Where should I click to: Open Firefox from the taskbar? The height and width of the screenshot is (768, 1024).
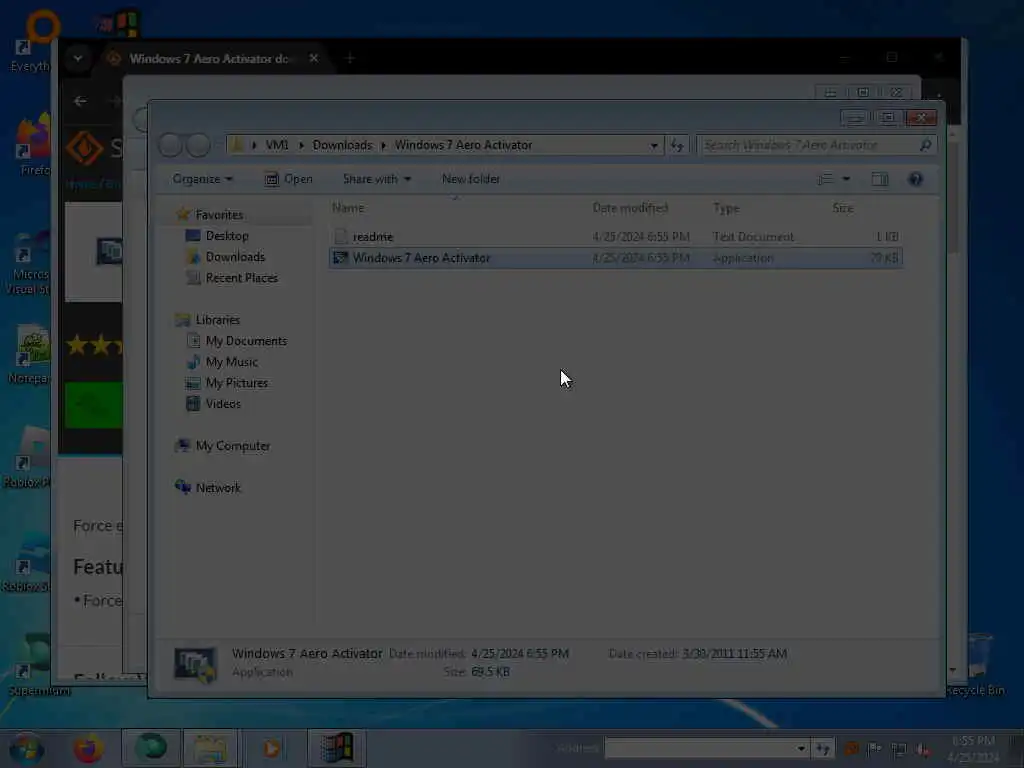[x=88, y=748]
